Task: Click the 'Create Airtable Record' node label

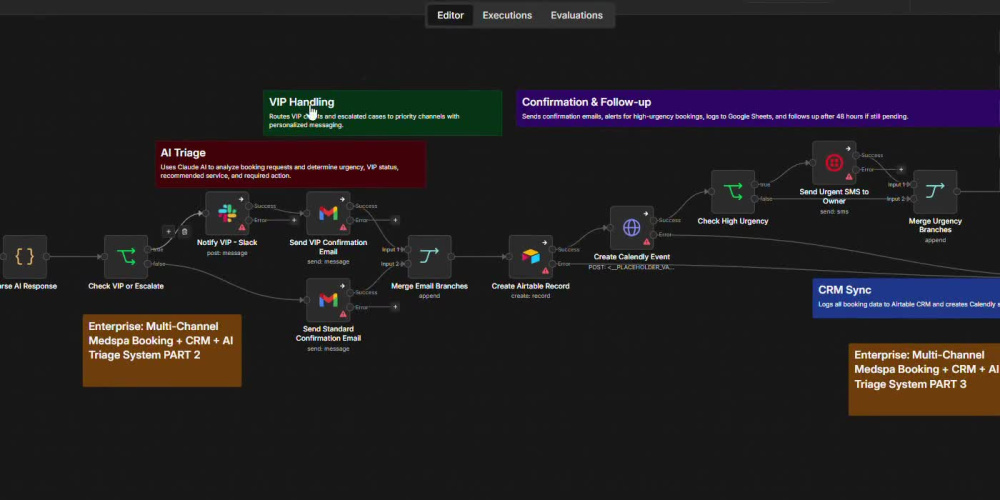Action: click(x=531, y=286)
